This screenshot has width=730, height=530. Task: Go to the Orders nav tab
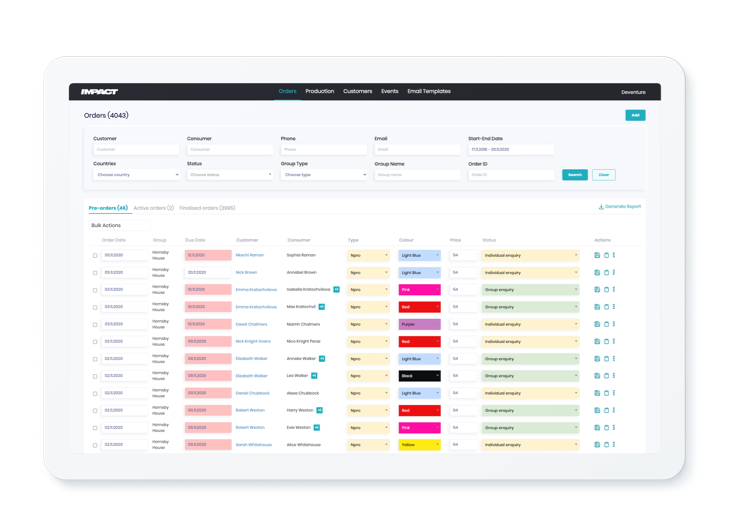pyautogui.click(x=287, y=91)
